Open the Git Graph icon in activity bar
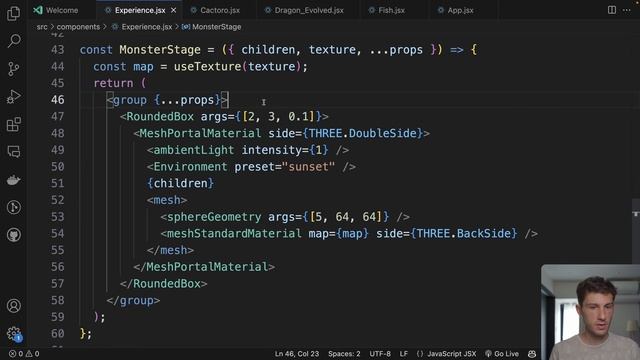Image resolution: width=640 pixels, height=360 pixels. pos(13,207)
